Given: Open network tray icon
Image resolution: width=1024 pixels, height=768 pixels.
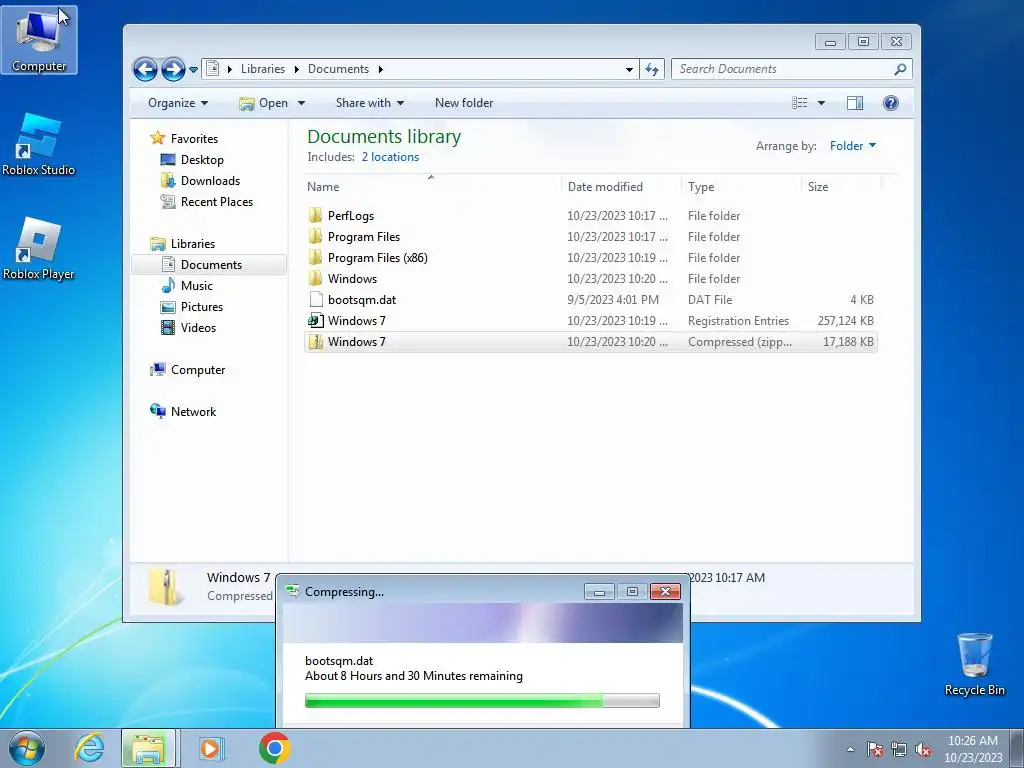Looking at the screenshot, I should [x=899, y=749].
